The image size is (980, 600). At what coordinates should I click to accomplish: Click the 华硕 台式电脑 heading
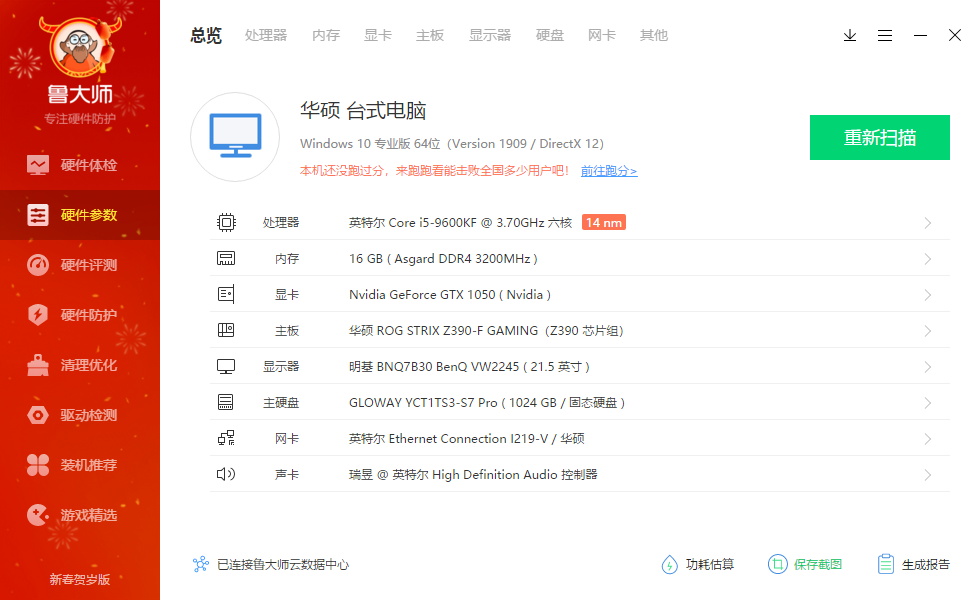pyautogui.click(x=363, y=111)
